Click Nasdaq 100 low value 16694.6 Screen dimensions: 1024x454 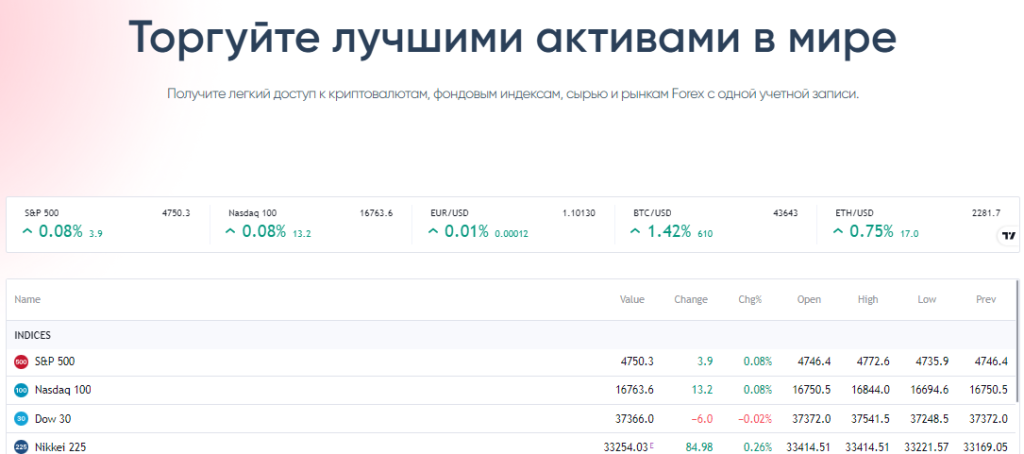929,390
